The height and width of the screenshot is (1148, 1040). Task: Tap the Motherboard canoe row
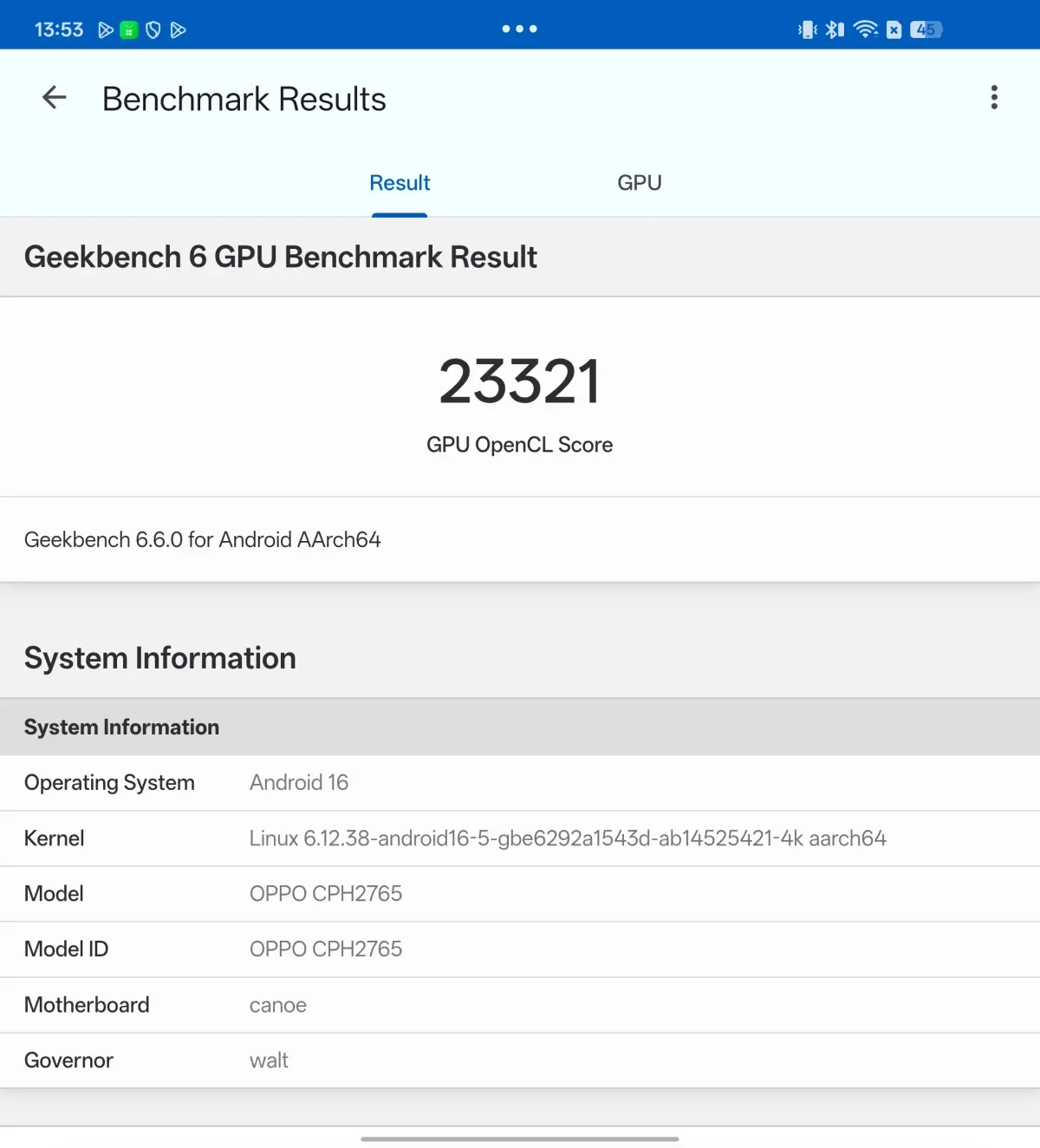(x=520, y=1005)
